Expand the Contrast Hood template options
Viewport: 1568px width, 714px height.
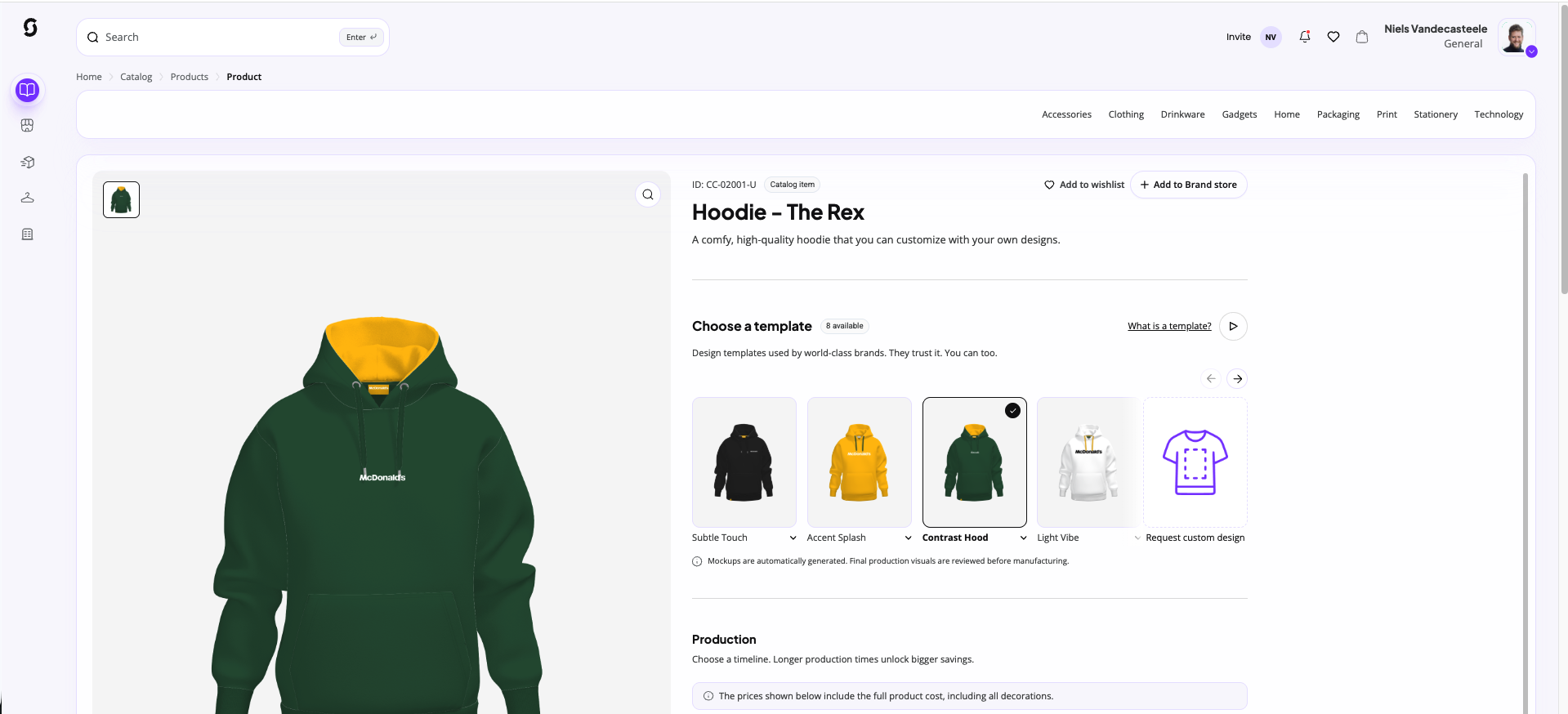click(1023, 538)
